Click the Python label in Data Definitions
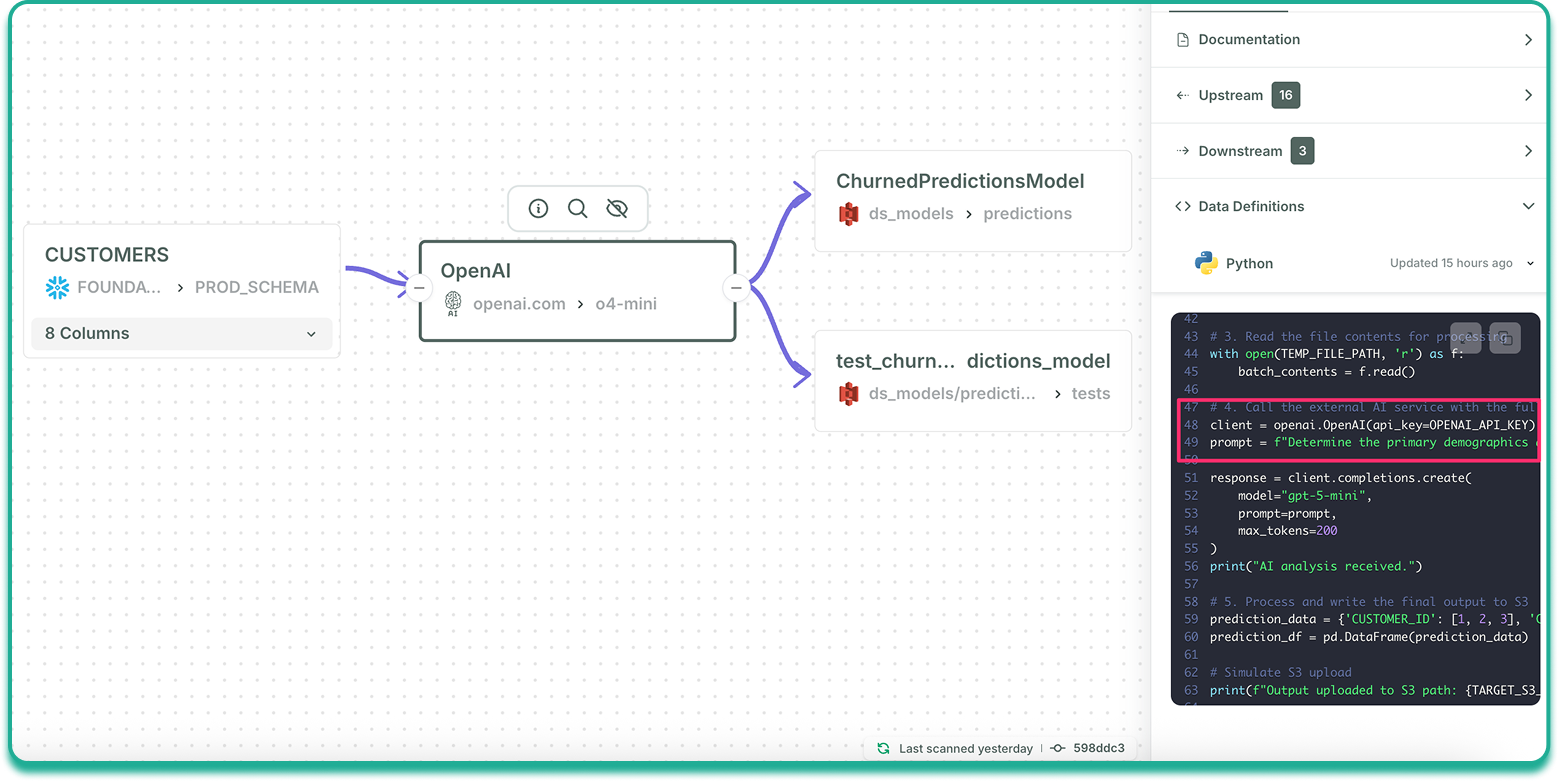The image size is (1559, 782). click(1249, 263)
